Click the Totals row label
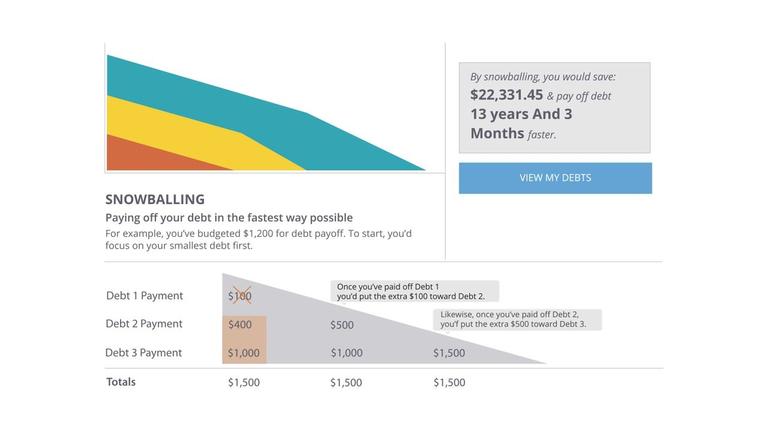Viewport: 768px width, 432px height. (121, 382)
